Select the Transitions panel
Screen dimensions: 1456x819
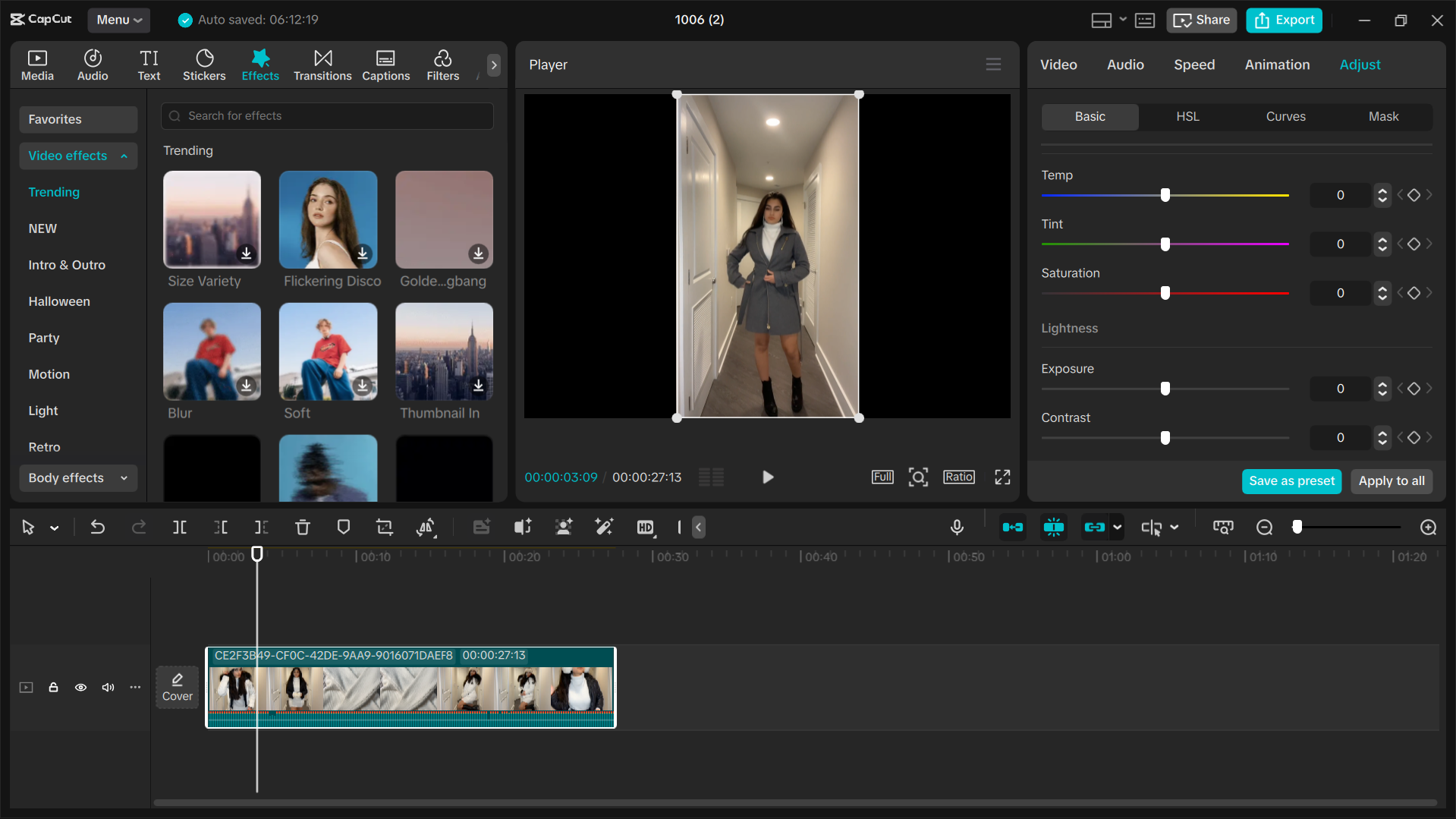click(322, 65)
